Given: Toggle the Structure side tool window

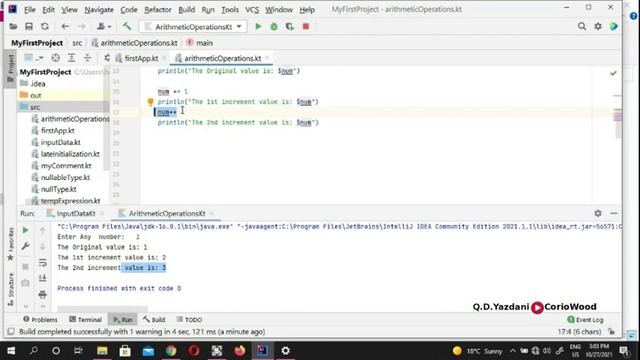Looking at the screenshot, I should 10,289.
